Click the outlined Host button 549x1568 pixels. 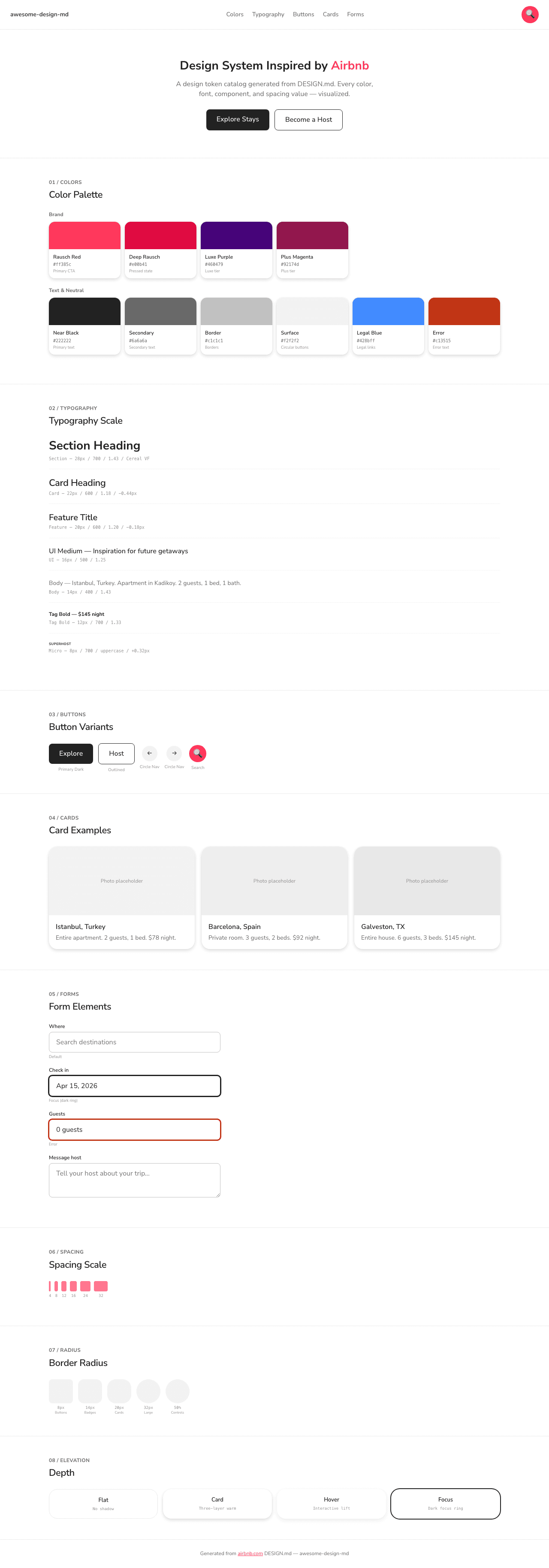(116, 754)
